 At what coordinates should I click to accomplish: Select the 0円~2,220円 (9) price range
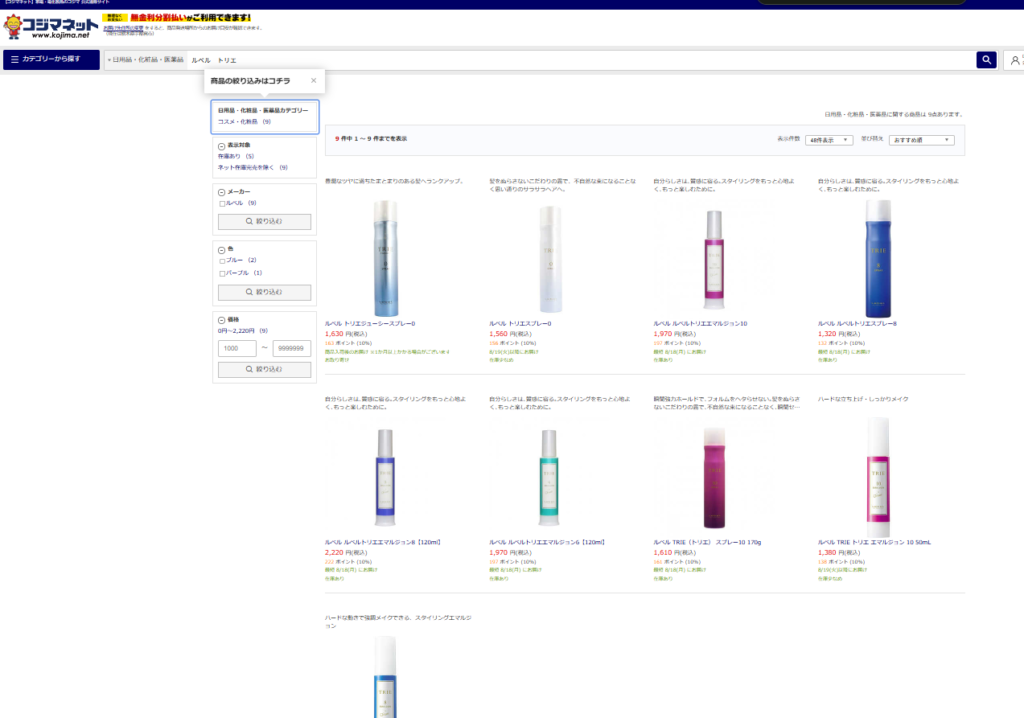pyautogui.click(x=243, y=331)
